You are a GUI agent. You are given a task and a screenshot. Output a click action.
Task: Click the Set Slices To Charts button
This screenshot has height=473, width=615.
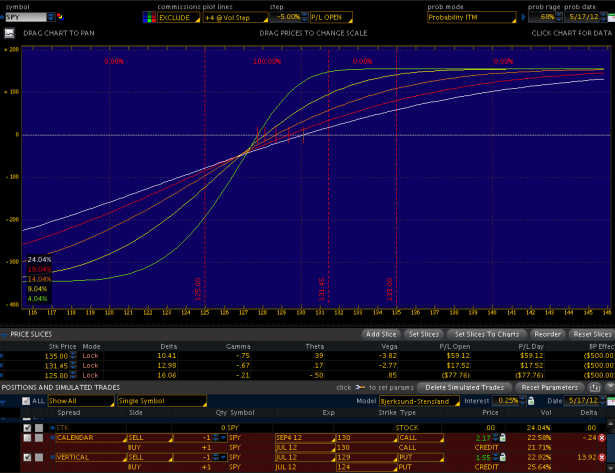(x=489, y=334)
